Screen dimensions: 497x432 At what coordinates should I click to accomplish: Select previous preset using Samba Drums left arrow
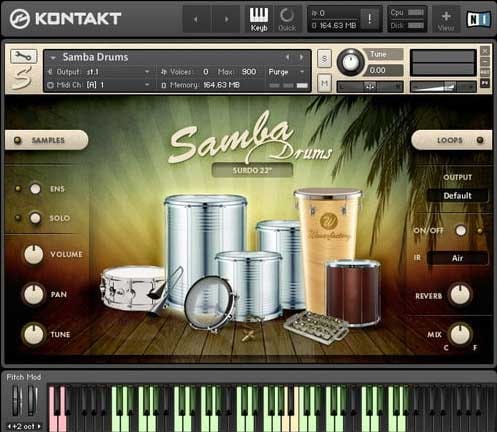pyautogui.click(x=287, y=57)
